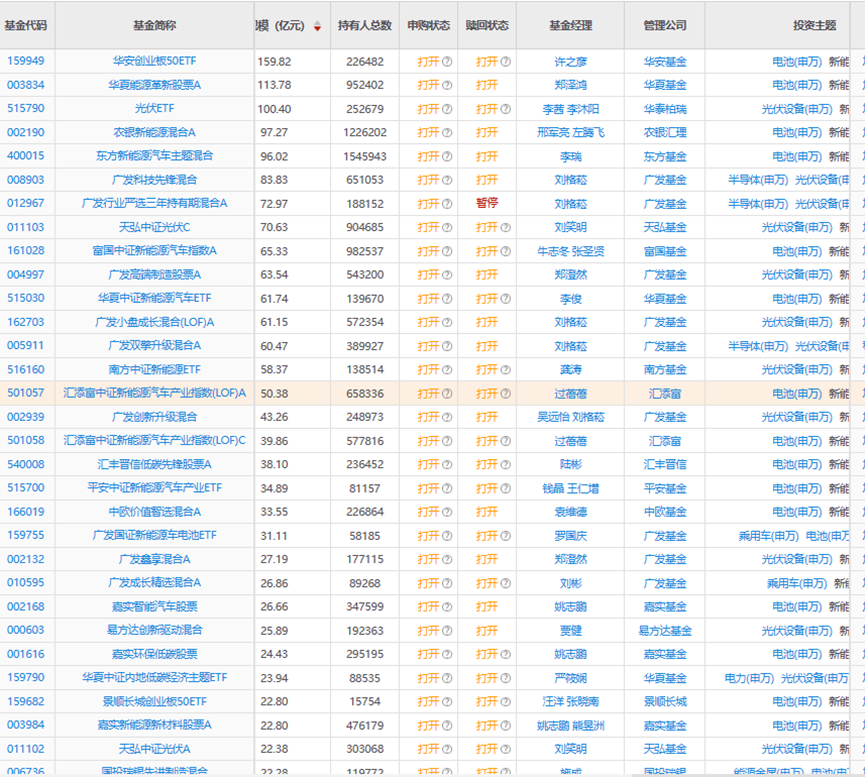The image size is (865, 777).
Task: Open fund code 003834
Action: 26,85
